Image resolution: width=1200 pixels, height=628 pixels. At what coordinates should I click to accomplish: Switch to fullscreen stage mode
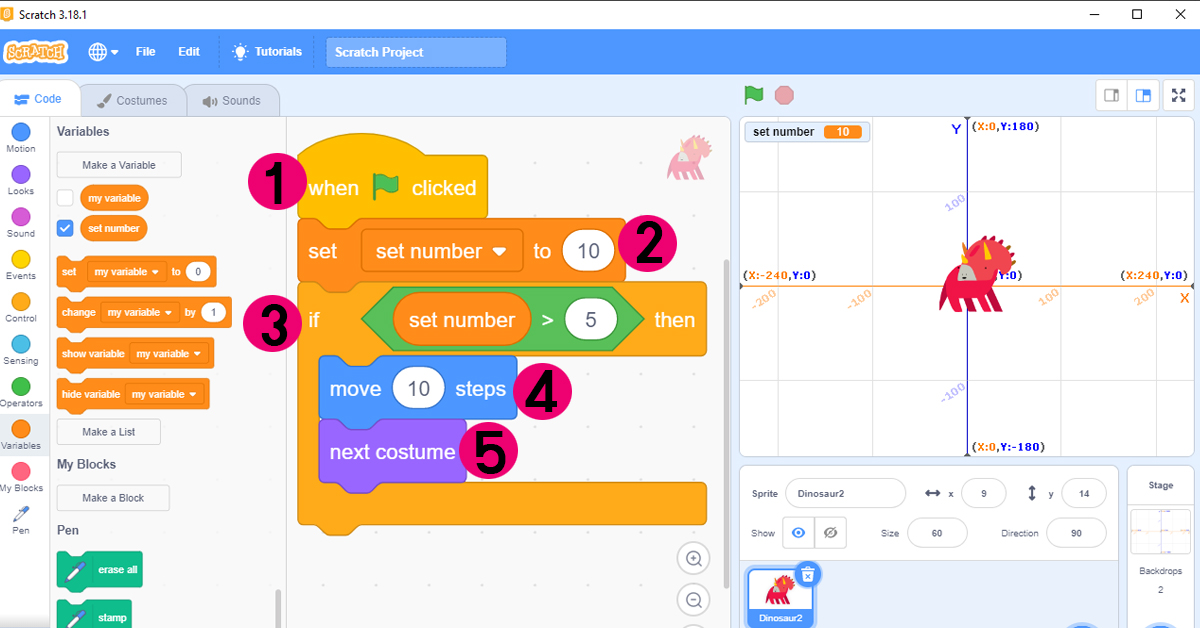pos(1178,96)
